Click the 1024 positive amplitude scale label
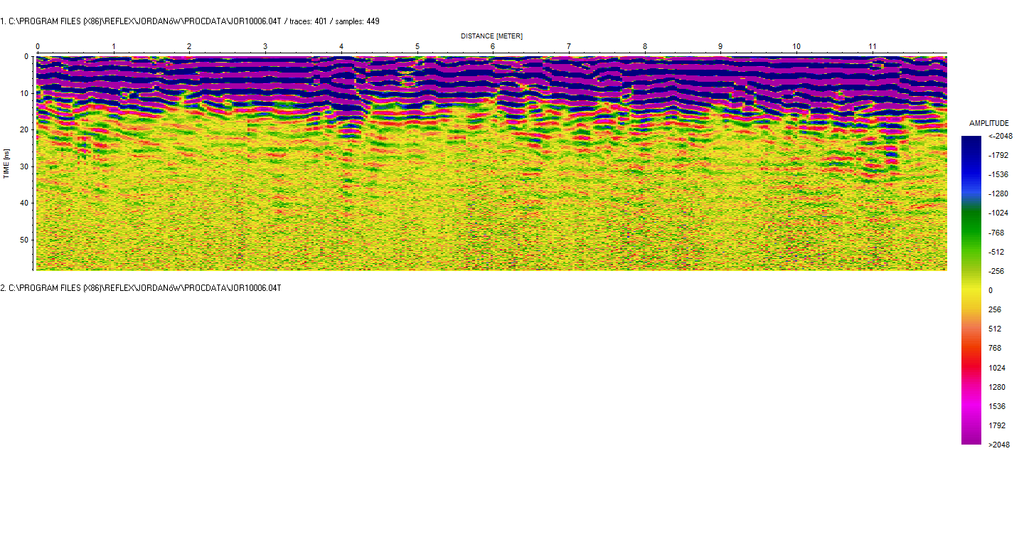1024x552 pixels. point(995,368)
